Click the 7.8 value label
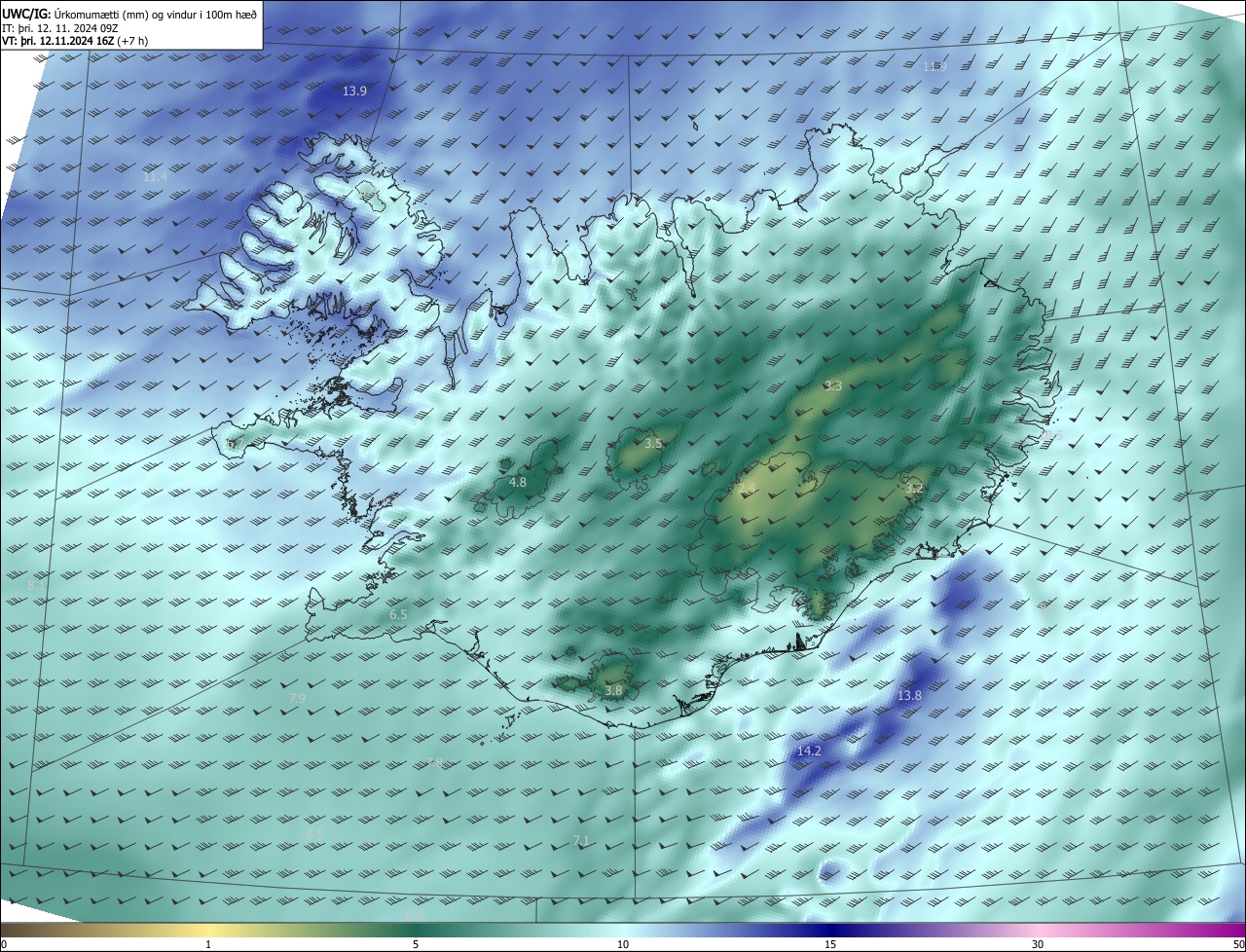The height and width of the screenshot is (952, 1246). coord(435,763)
